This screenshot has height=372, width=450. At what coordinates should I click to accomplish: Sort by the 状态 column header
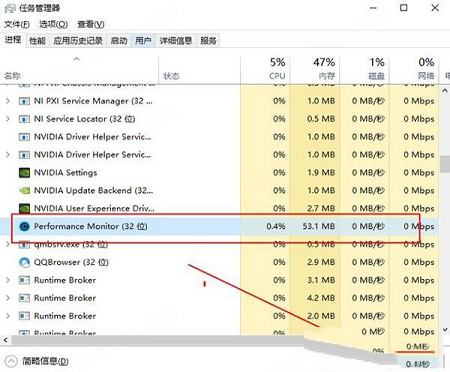point(199,70)
